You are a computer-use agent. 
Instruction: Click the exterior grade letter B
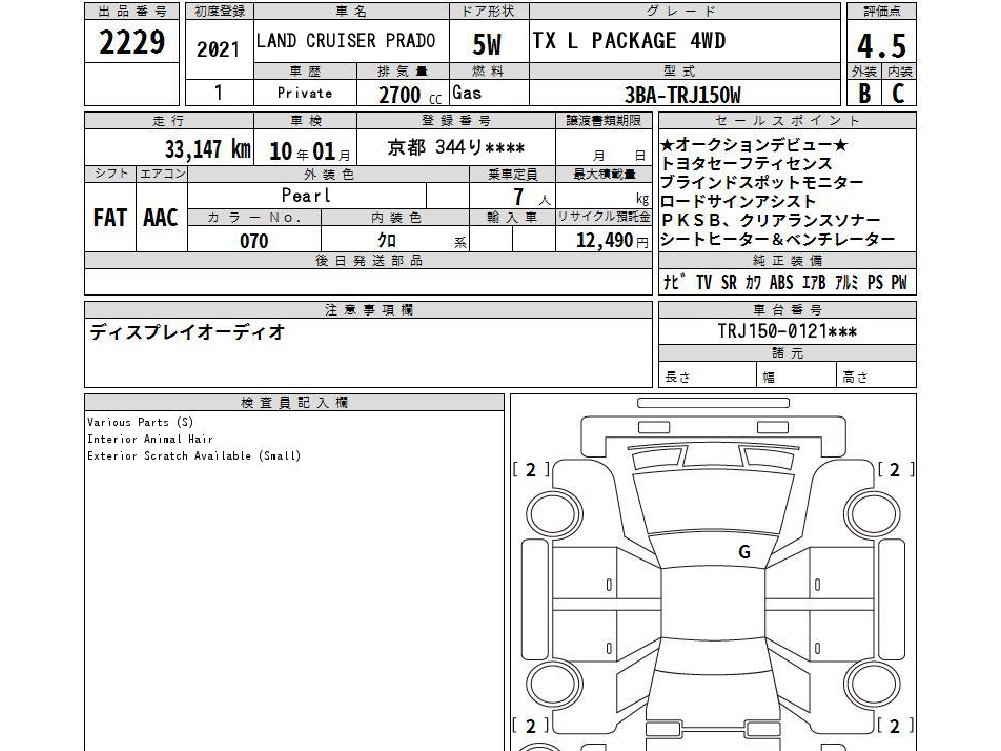coord(864,94)
